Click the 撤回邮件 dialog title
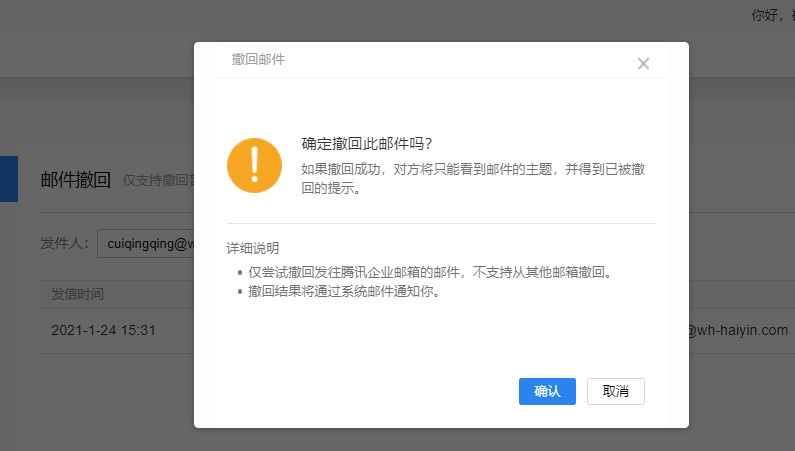The width and height of the screenshot is (795, 451). coord(258,60)
